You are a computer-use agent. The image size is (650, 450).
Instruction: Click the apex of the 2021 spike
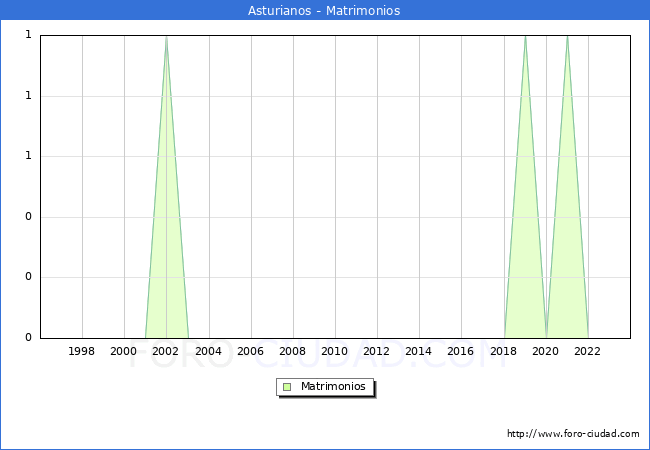[x=567, y=37]
